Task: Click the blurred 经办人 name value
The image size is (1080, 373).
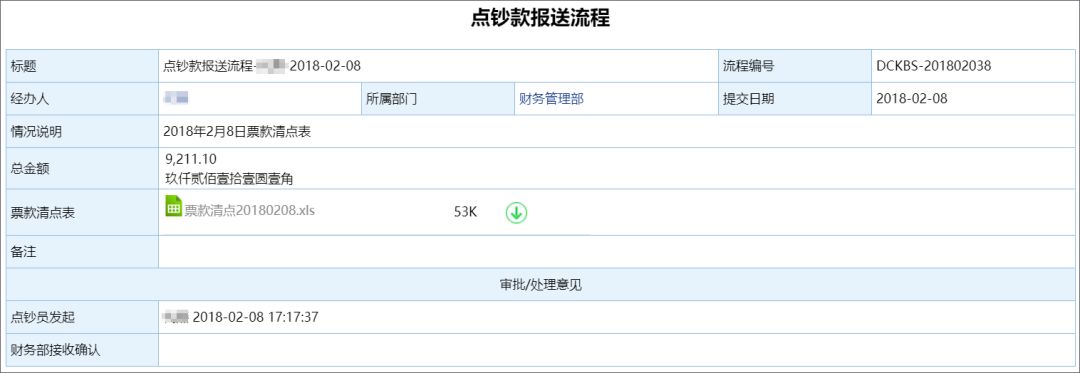Action: pos(176,98)
